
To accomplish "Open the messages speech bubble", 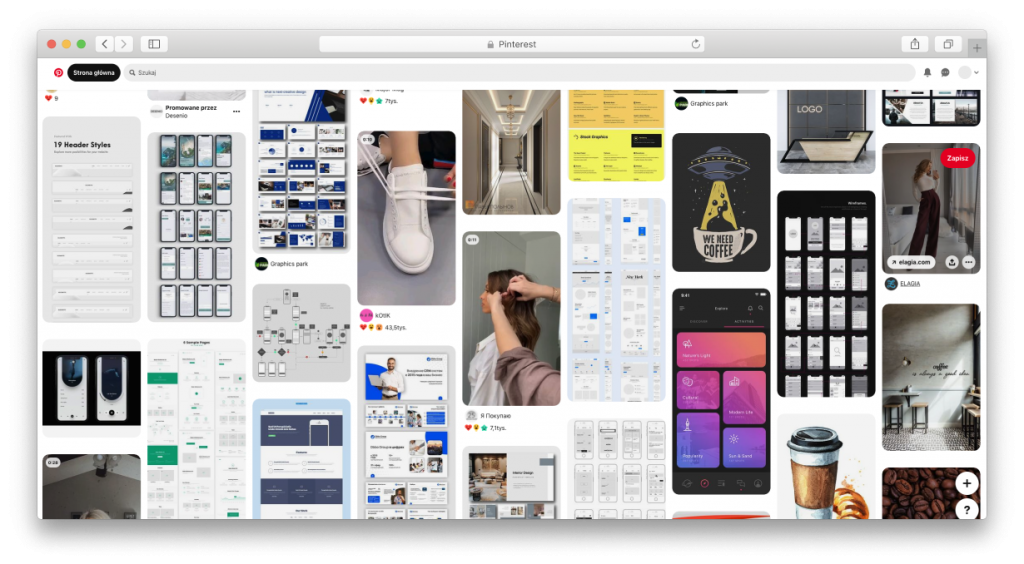I will pos(945,72).
